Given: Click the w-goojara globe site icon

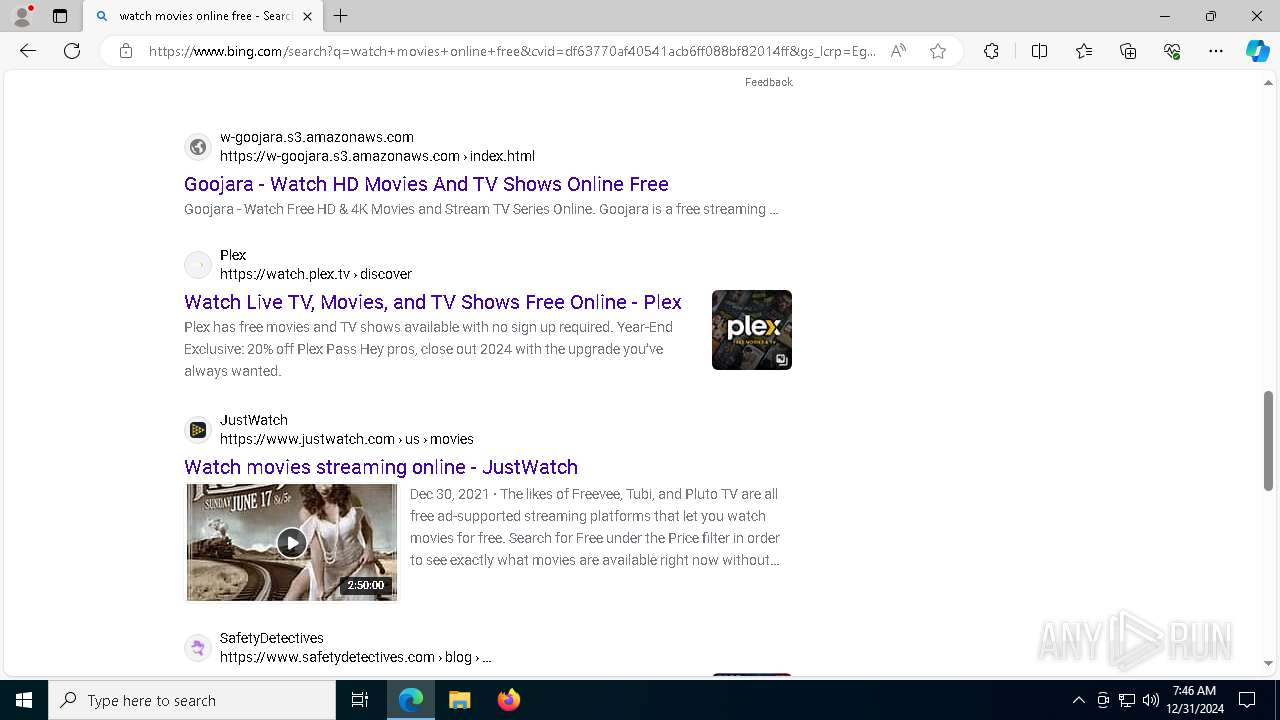Looking at the screenshot, I should (198, 147).
